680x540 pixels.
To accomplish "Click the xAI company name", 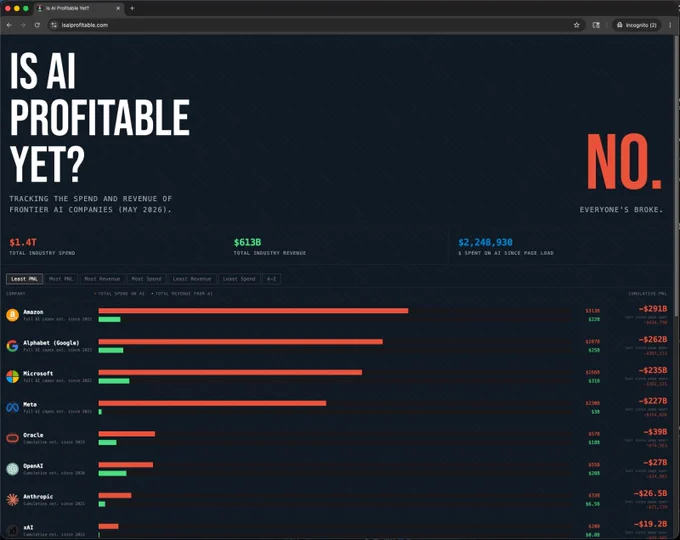I will pyautogui.click(x=28, y=527).
